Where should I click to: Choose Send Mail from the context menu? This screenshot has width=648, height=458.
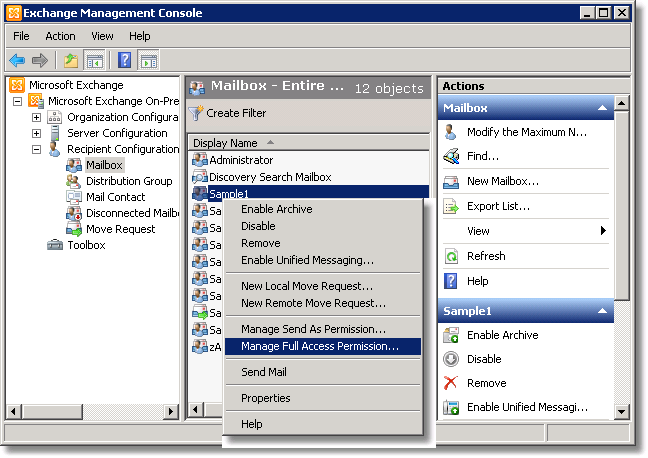pyautogui.click(x=323, y=372)
